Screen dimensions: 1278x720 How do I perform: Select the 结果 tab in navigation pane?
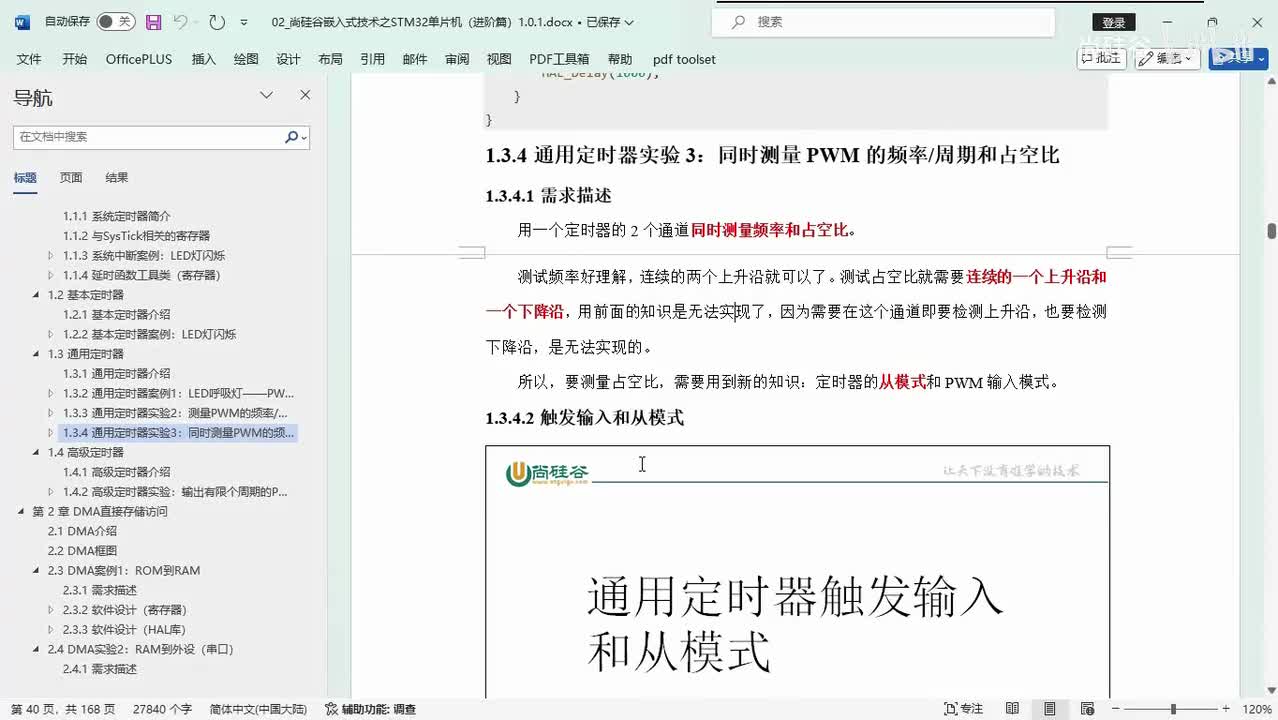click(117, 178)
